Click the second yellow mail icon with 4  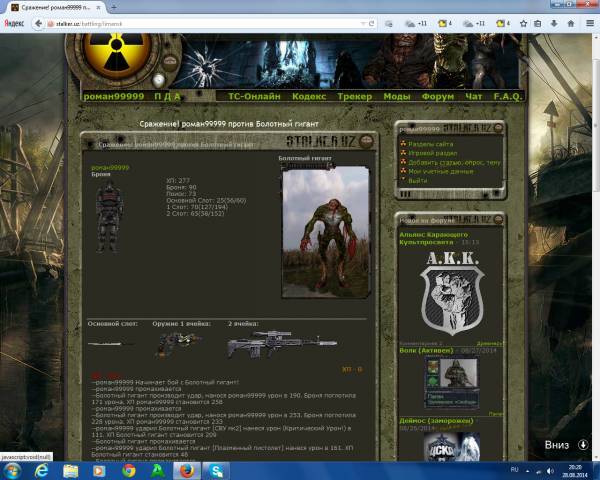[x=503, y=23]
